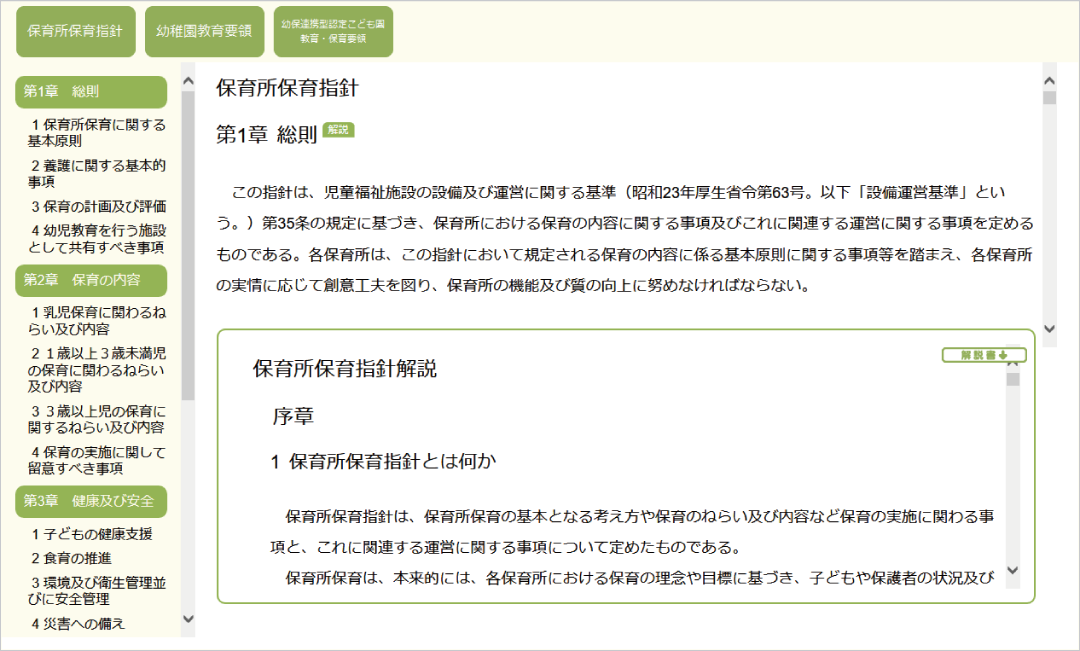
Task: Open 2 養護に関する基本的事項
Action: click(x=97, y=174)
